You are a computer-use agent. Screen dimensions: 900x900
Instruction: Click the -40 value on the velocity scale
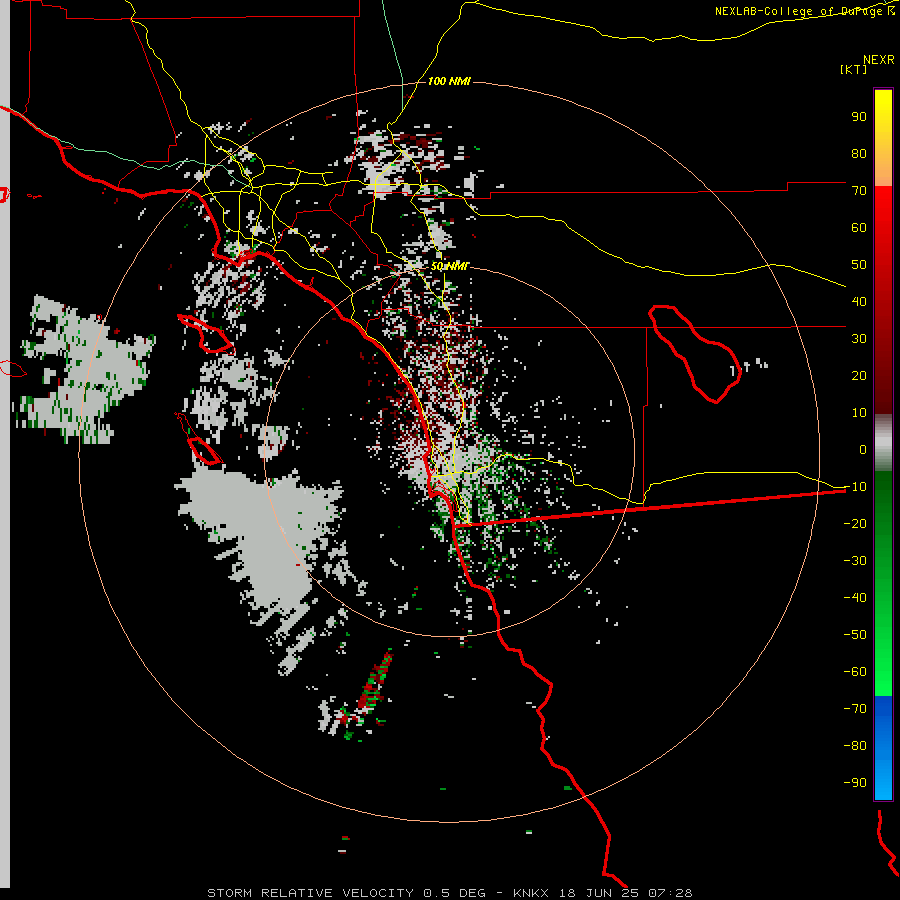(x=855, y=598)
